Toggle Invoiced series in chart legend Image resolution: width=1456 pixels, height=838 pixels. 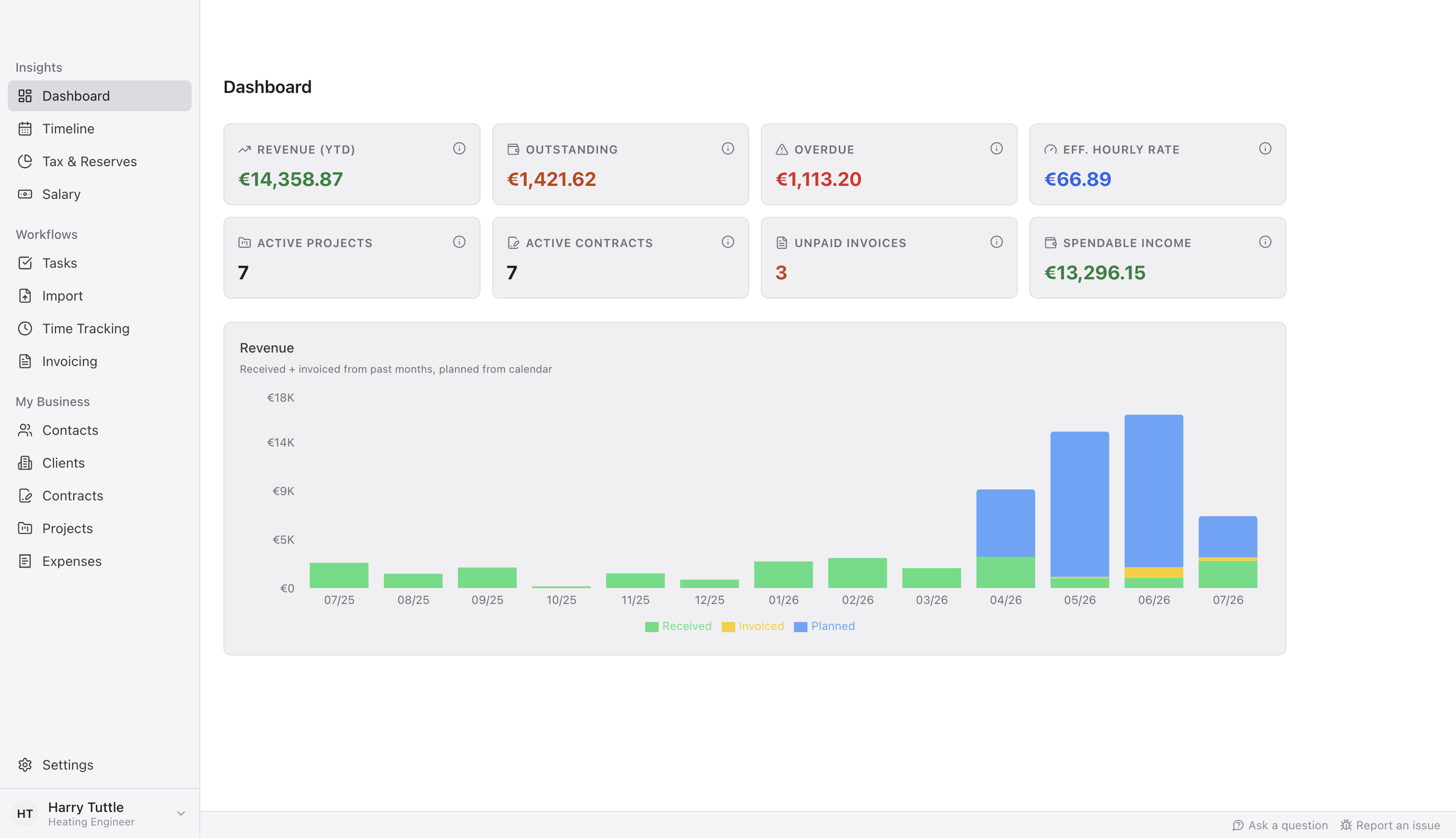click(753, 626)
